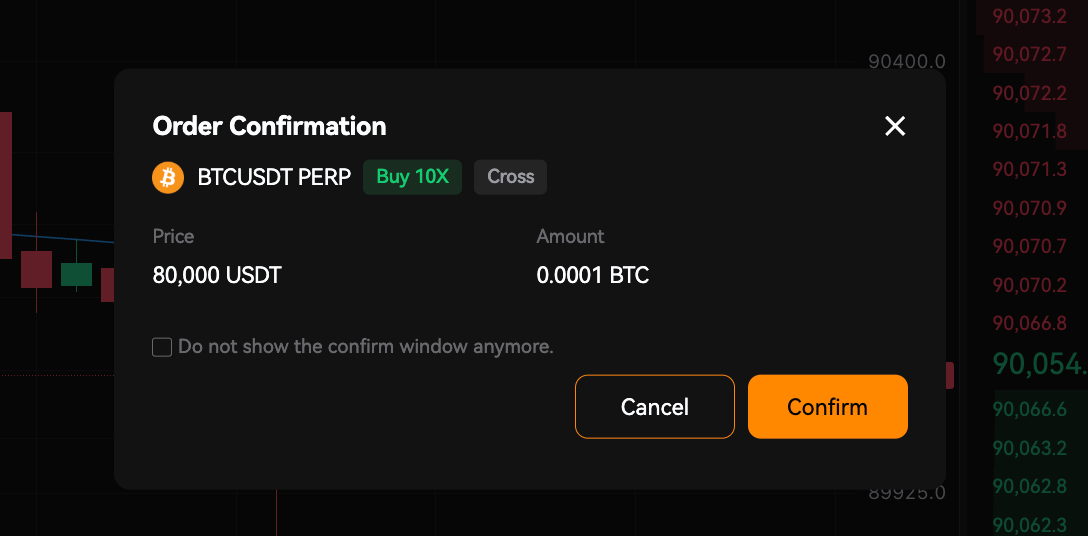Select the 90,070.7 ask price row
1088x536 pixels.
[x=1030, y=246]
